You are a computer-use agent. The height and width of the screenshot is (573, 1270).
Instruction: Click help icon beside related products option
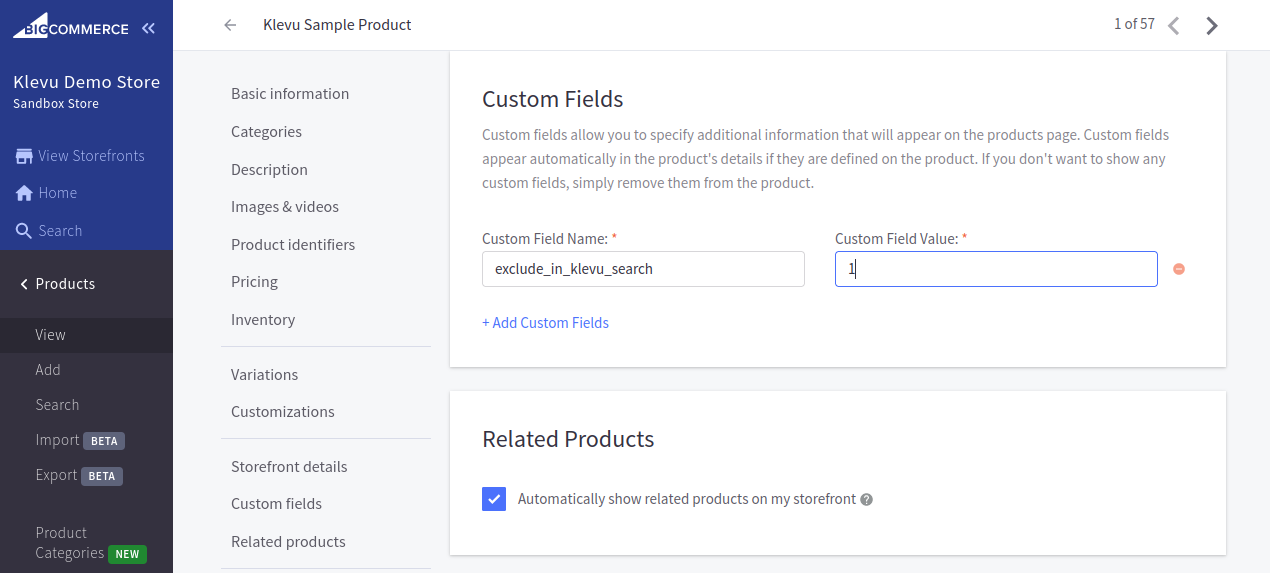867,500
